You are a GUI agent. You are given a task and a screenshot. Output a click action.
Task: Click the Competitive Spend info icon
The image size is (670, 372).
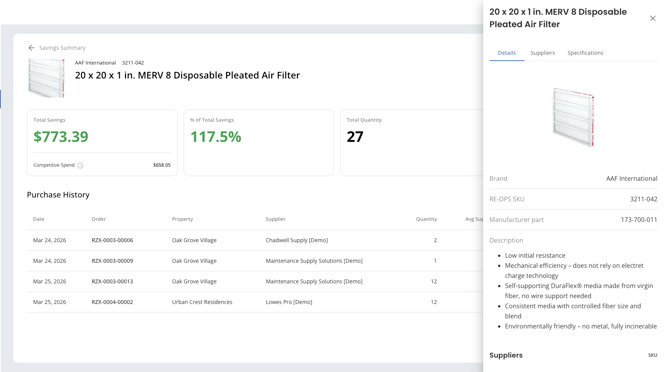(80, 165)
